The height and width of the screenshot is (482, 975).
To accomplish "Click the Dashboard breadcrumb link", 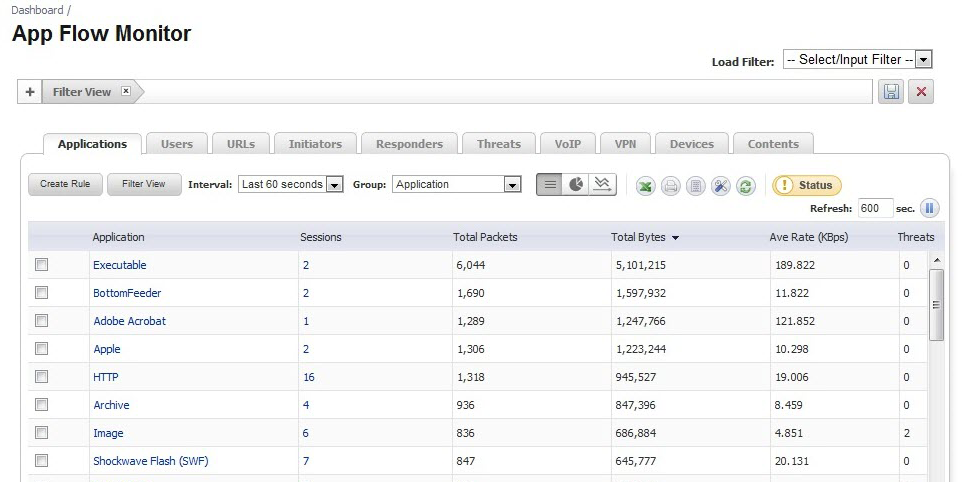I will tap(37, 10).
